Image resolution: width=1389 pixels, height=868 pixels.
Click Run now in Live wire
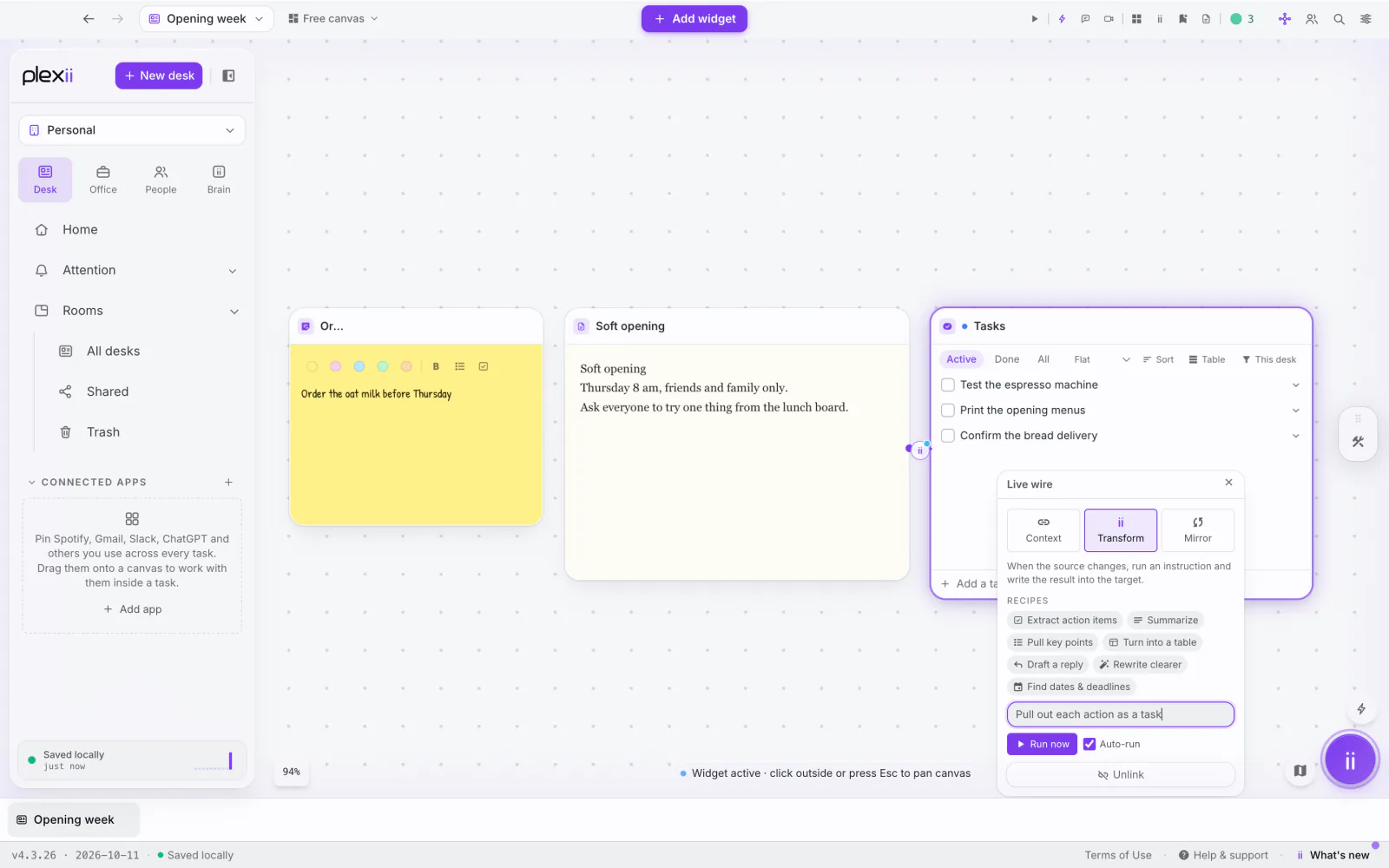1042,744
